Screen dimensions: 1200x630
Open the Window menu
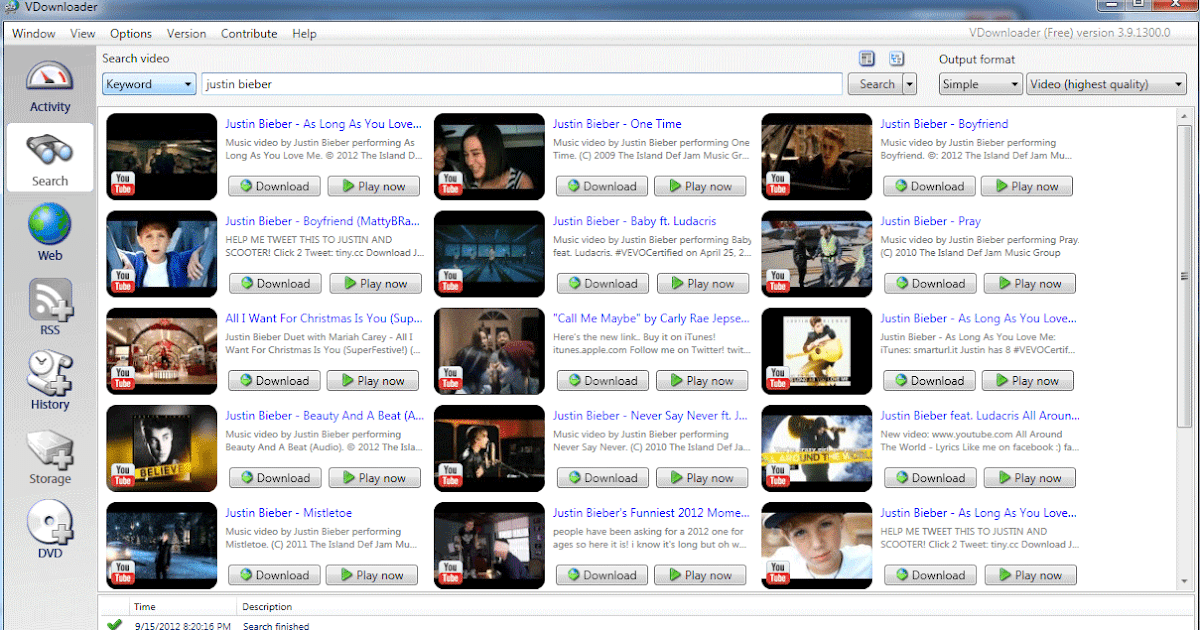tap(33, 33)
